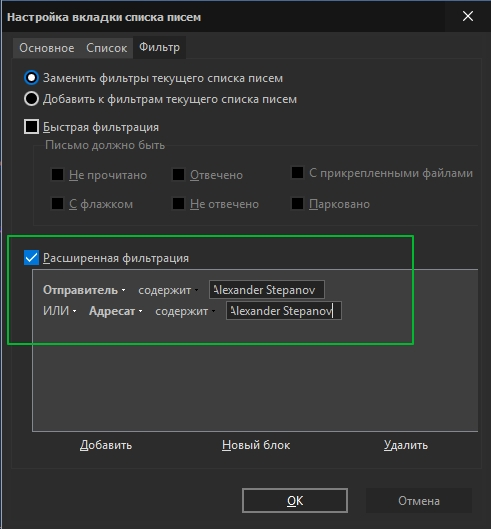
Task: Close the dialog with the X icon
Action: click(468, 16)
